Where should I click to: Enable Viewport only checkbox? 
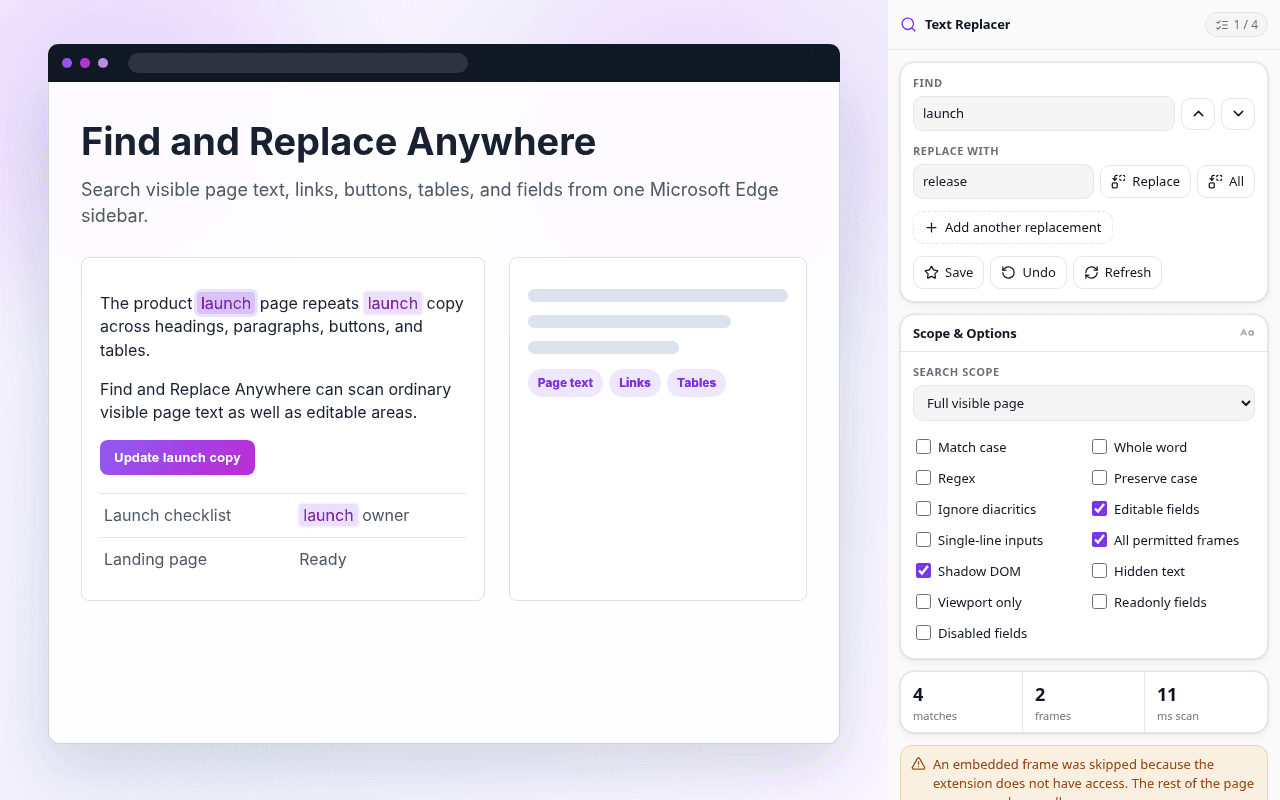tap(923, 602)
